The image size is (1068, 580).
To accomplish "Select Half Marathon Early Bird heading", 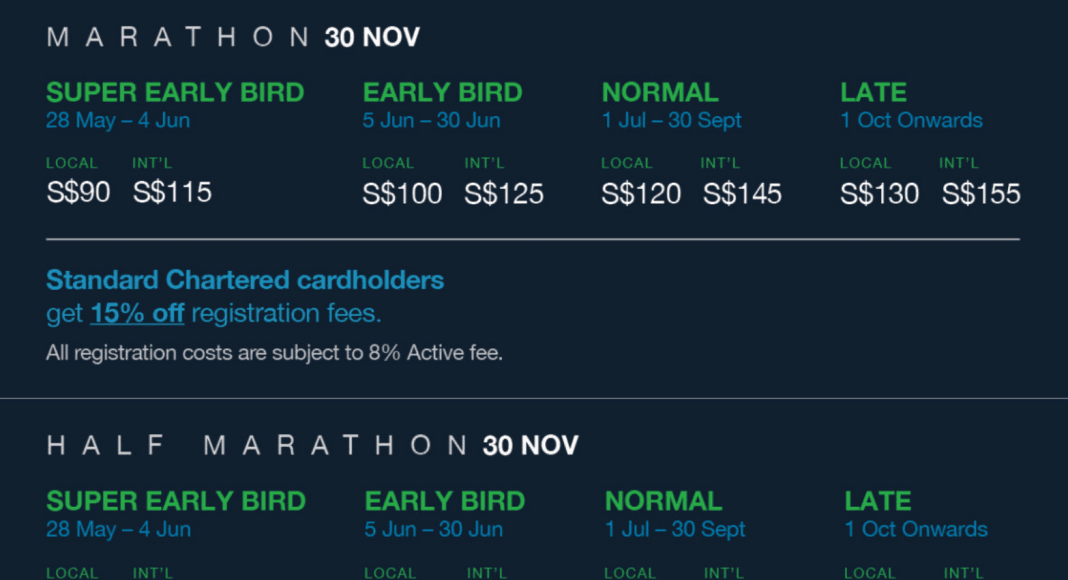I will coord(445,502).
